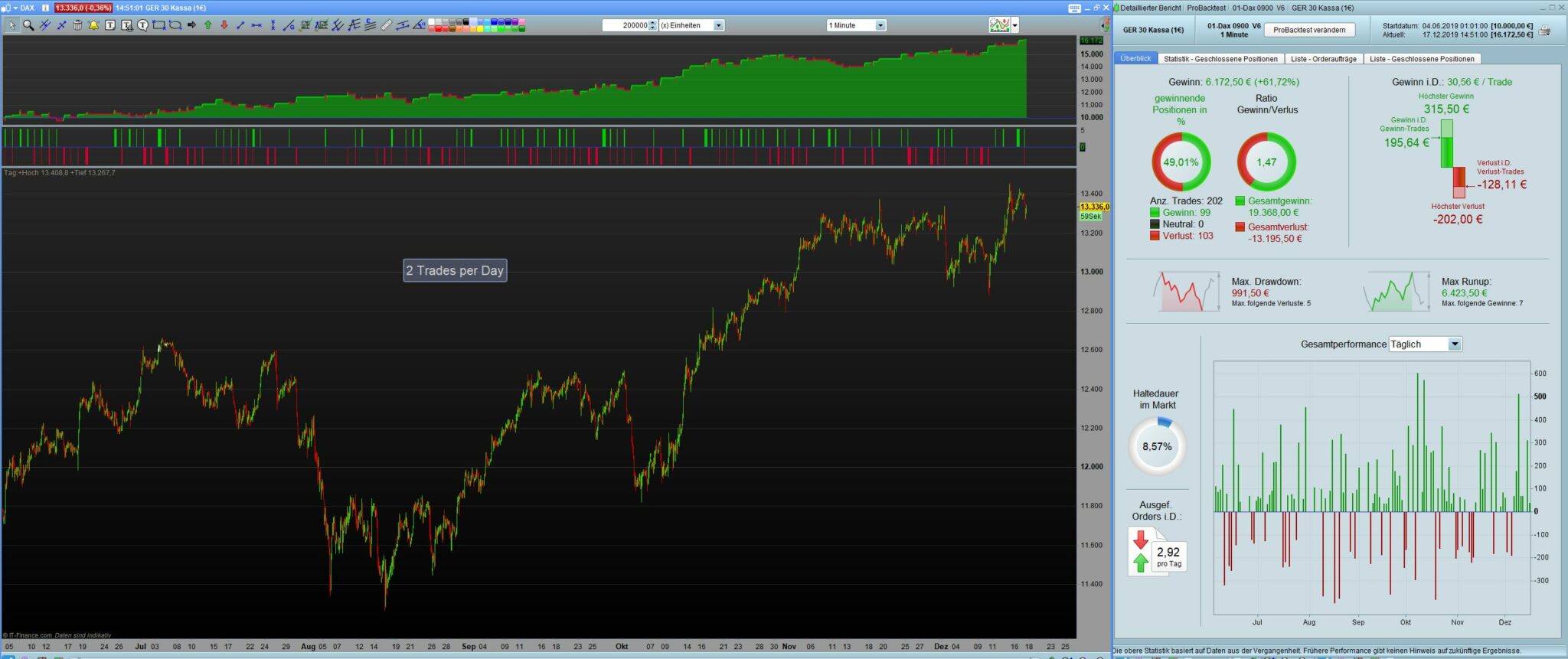Open the Liste - Orderaufträge tab
Viewport: 1568px width, 659px height.
[1324, 59]
